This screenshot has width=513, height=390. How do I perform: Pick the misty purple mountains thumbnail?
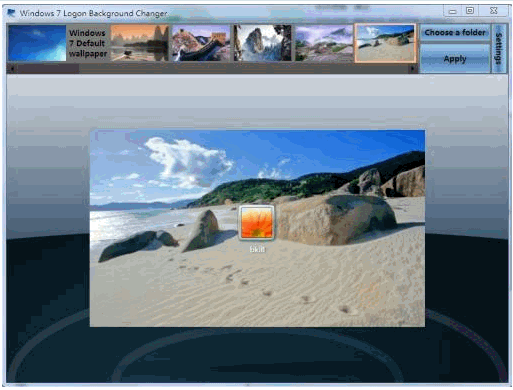click(x=324, y=43)
